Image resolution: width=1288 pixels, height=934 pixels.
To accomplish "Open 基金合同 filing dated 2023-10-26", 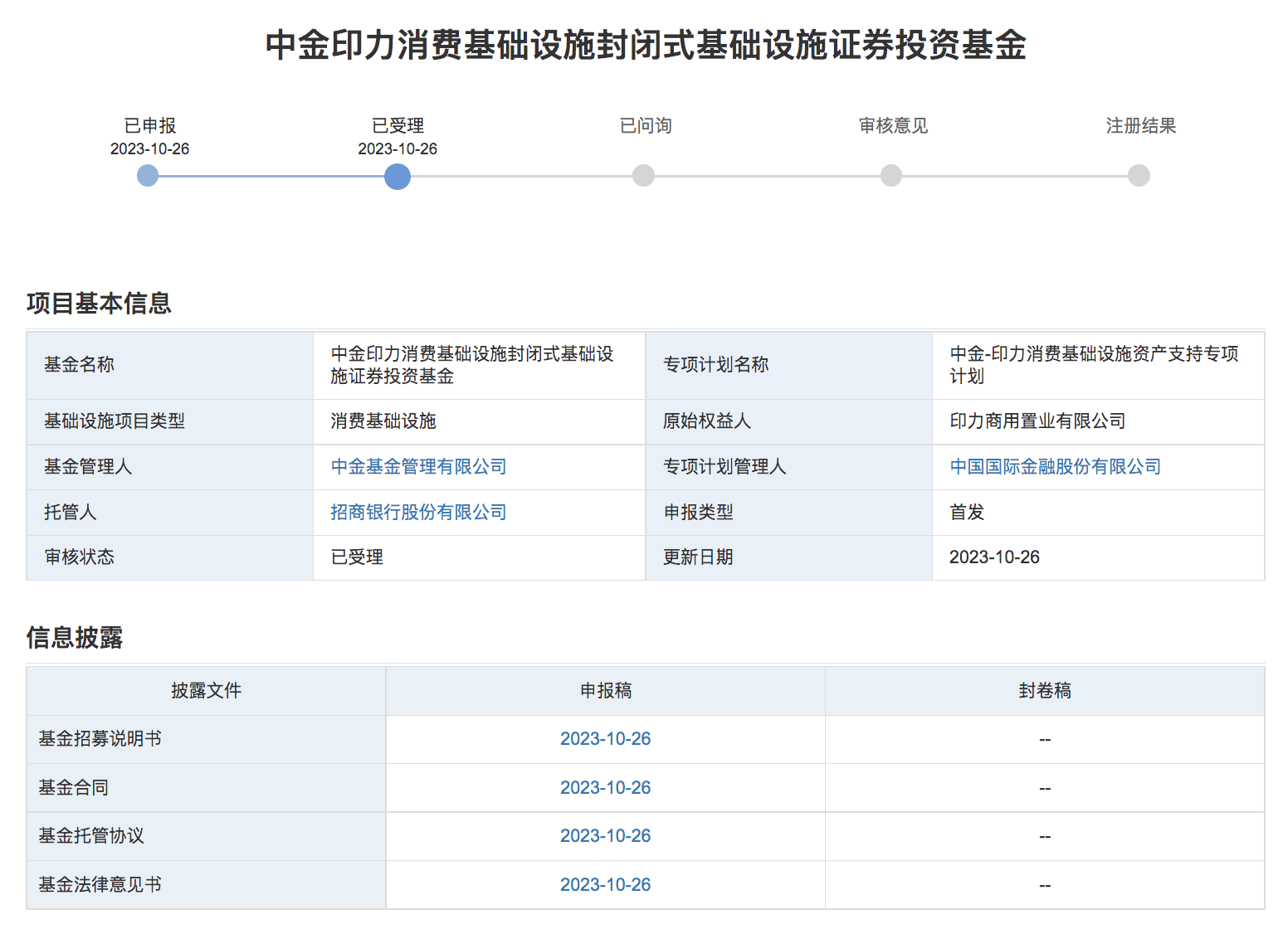I will [x=605, y=786].
